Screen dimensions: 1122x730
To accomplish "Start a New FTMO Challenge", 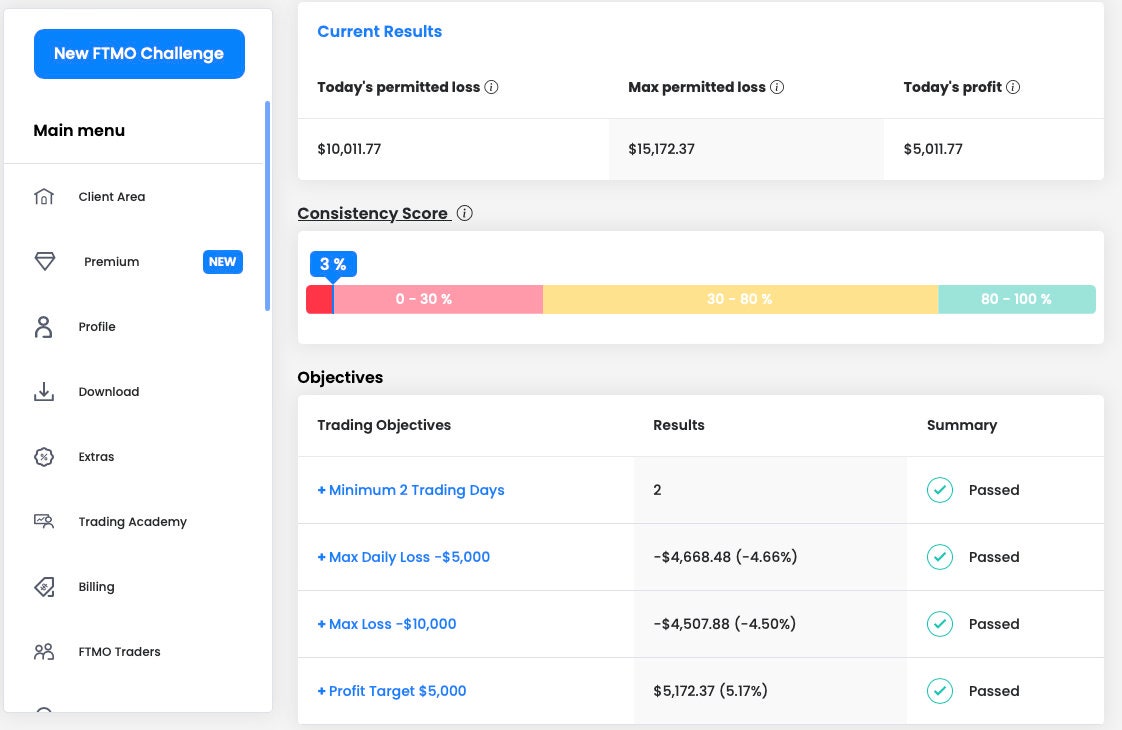I will [140, 54].
